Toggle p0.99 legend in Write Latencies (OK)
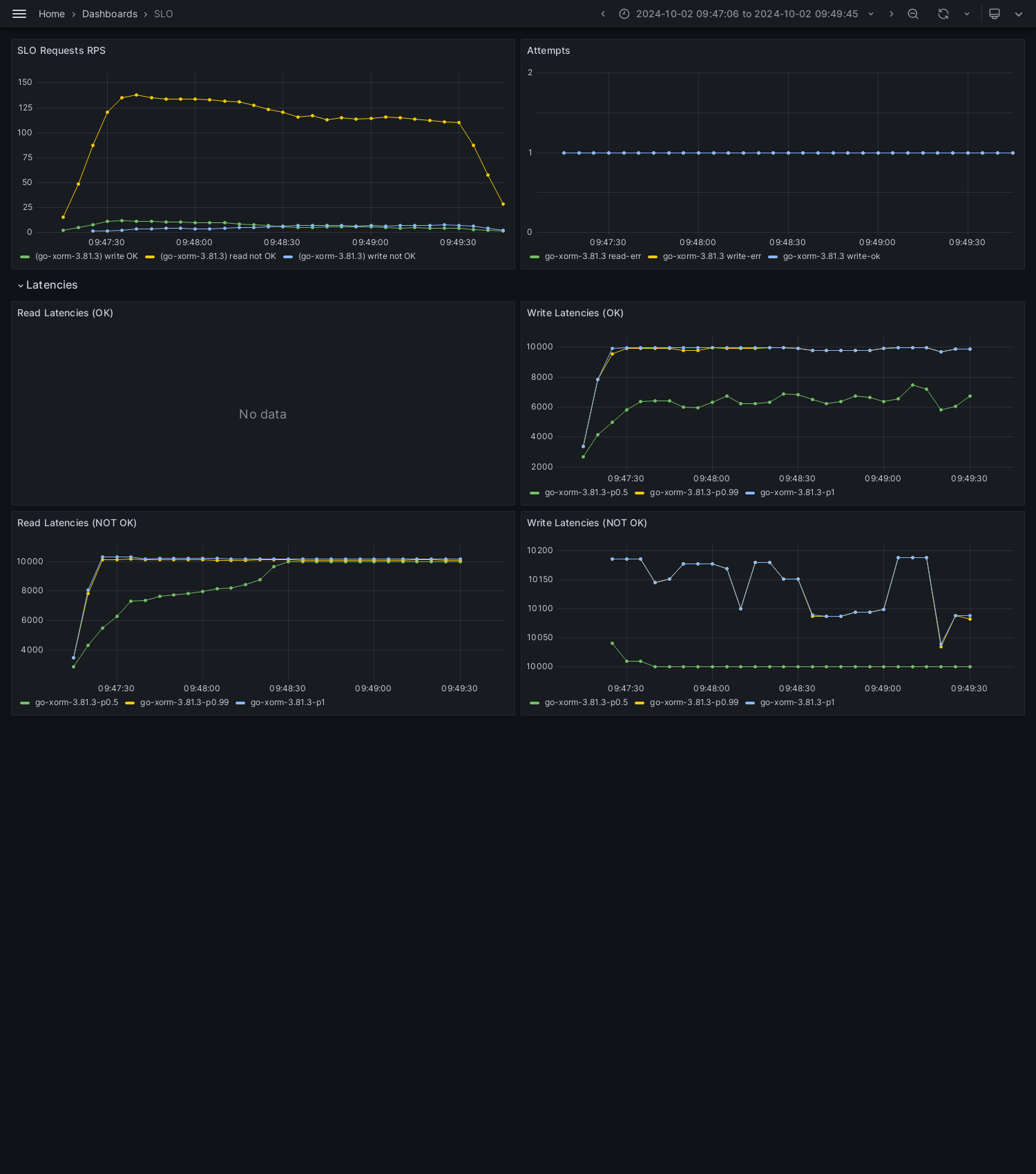Screen dimensions: 1036x1174 [x=694, y=492]
